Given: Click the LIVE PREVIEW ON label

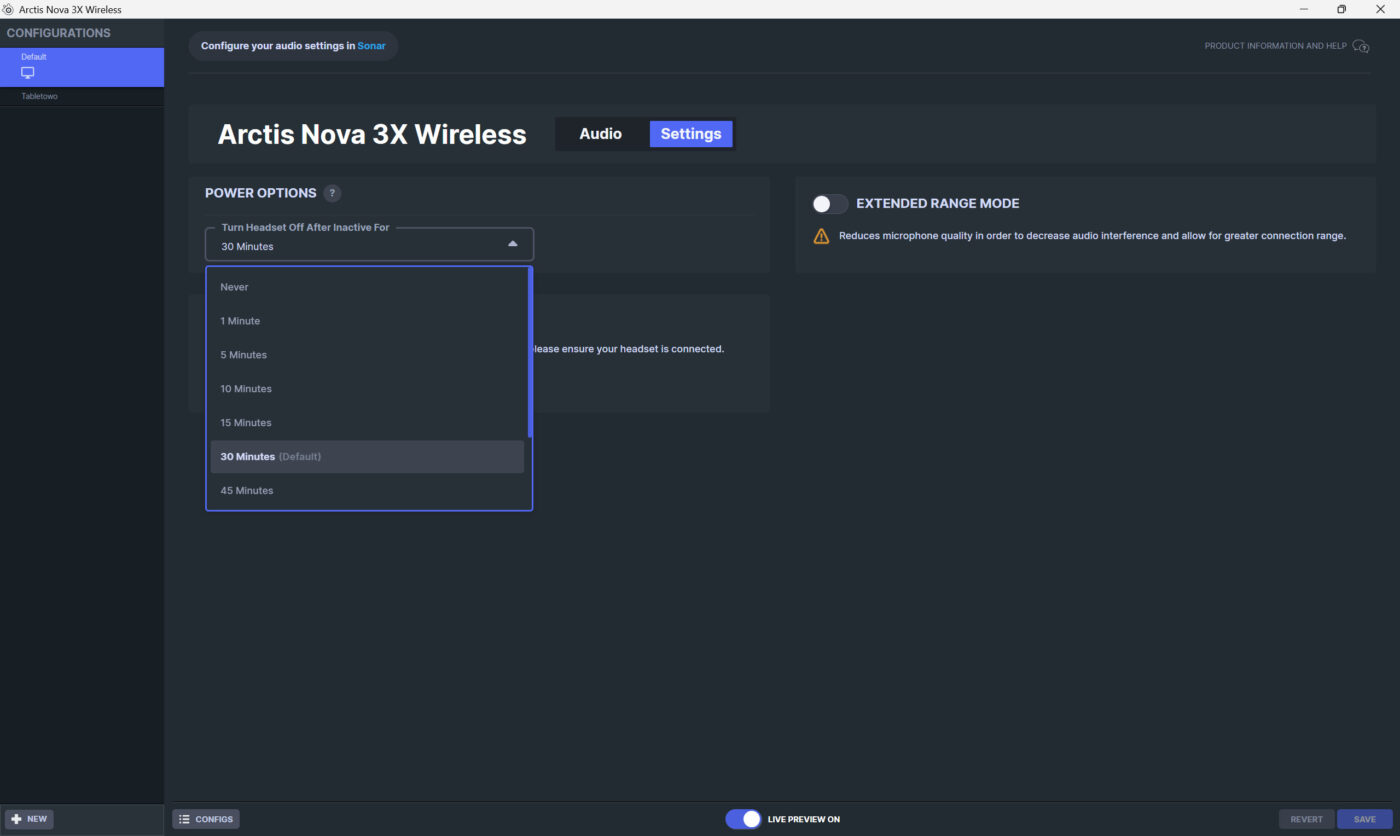Looking at the screenshot, I should [x=804, y=819].
